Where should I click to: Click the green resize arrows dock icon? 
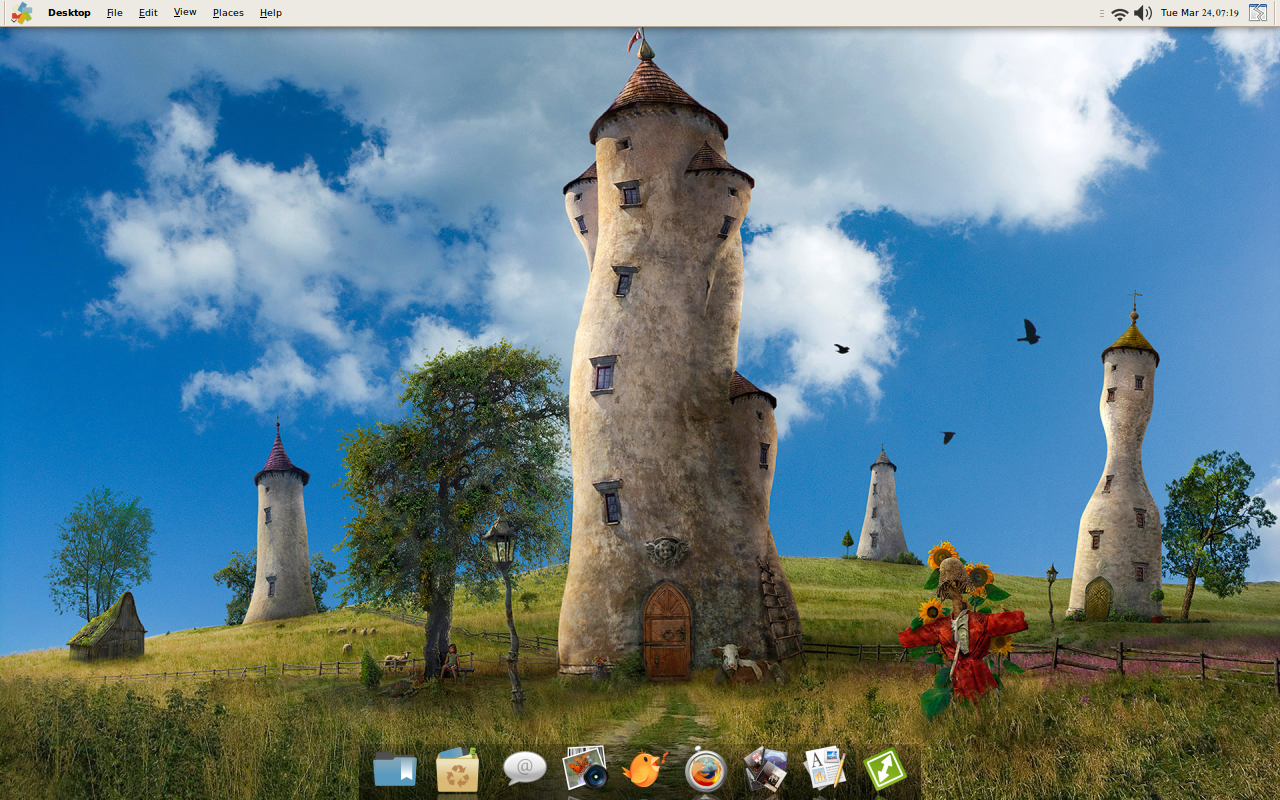point(885,769)
